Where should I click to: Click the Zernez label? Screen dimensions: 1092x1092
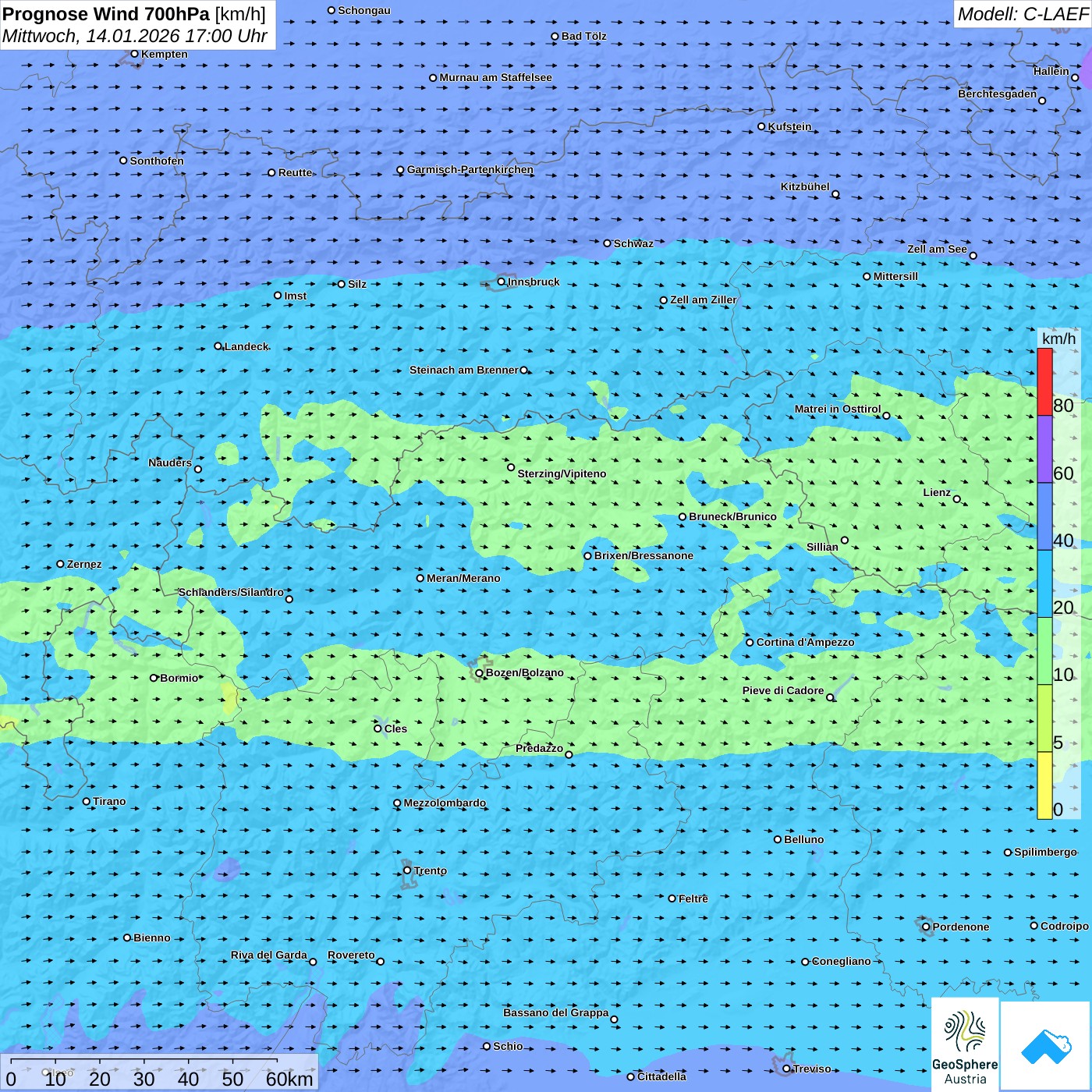pos(84,564)
